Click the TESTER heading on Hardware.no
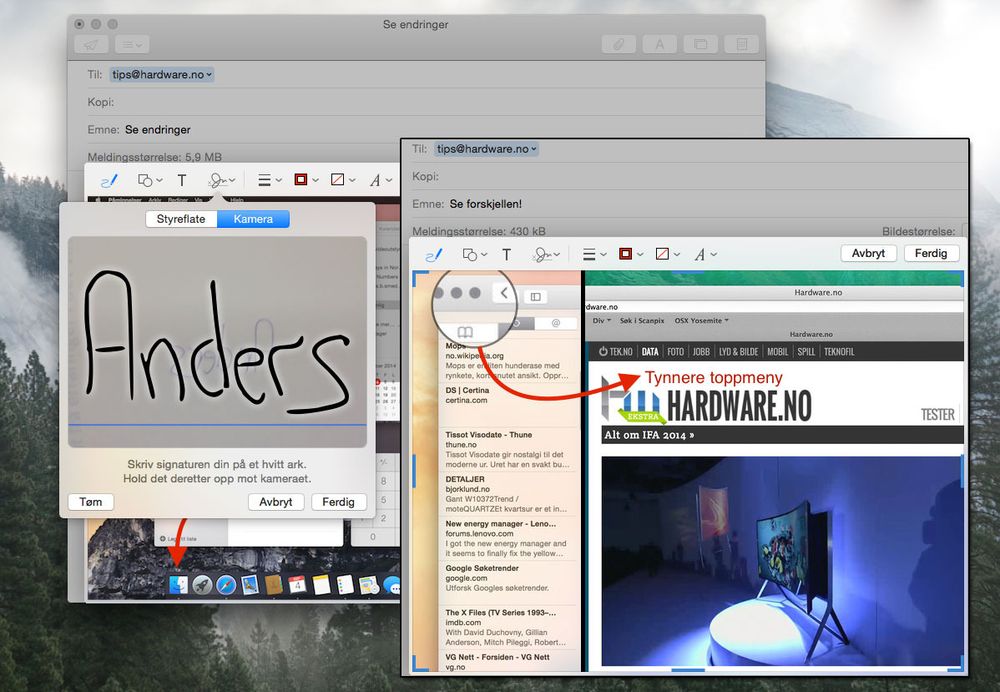 pyautogui.click(x=938, y=415)
